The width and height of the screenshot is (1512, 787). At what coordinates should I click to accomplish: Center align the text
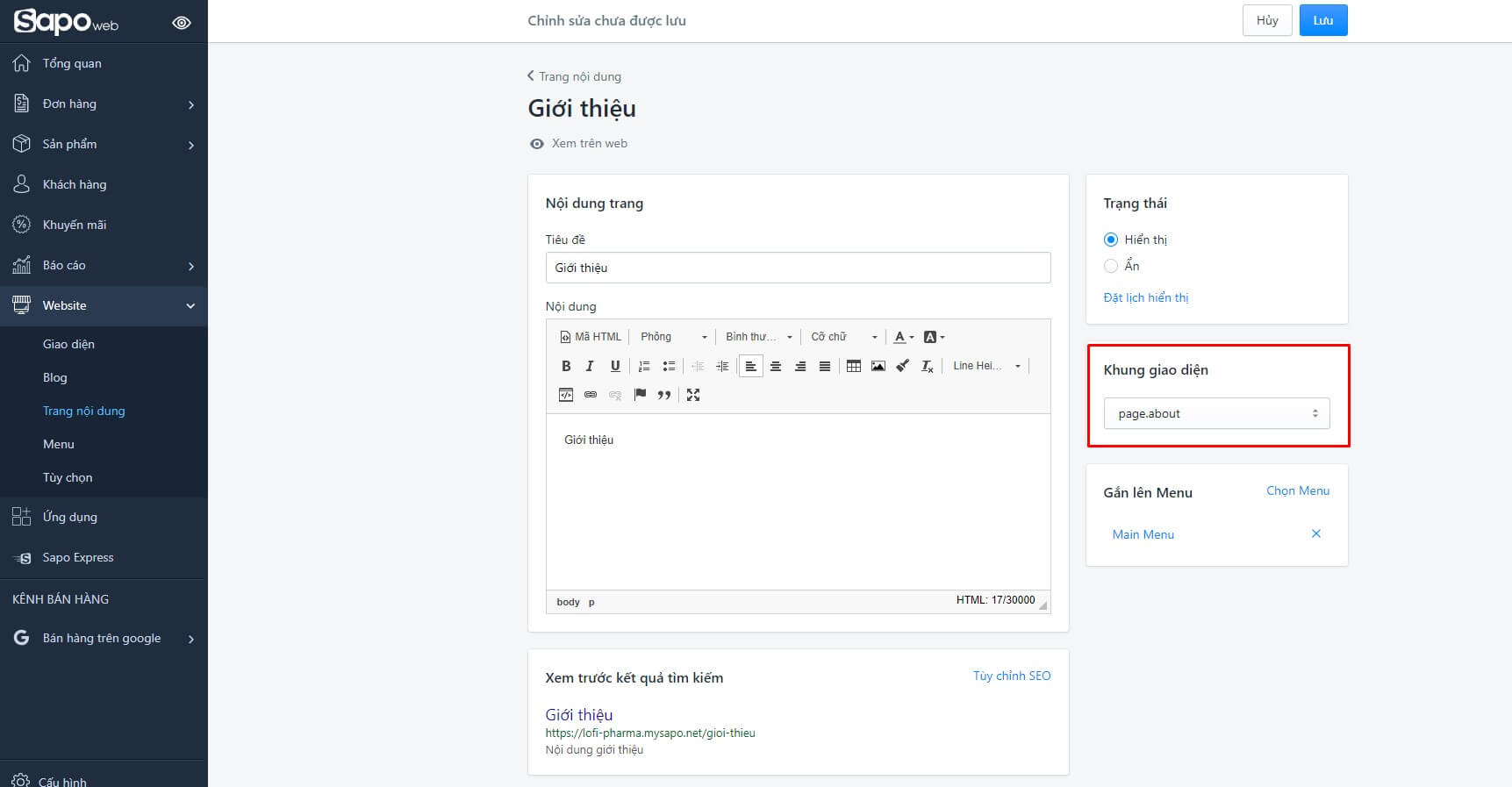(x=776, y=366)
